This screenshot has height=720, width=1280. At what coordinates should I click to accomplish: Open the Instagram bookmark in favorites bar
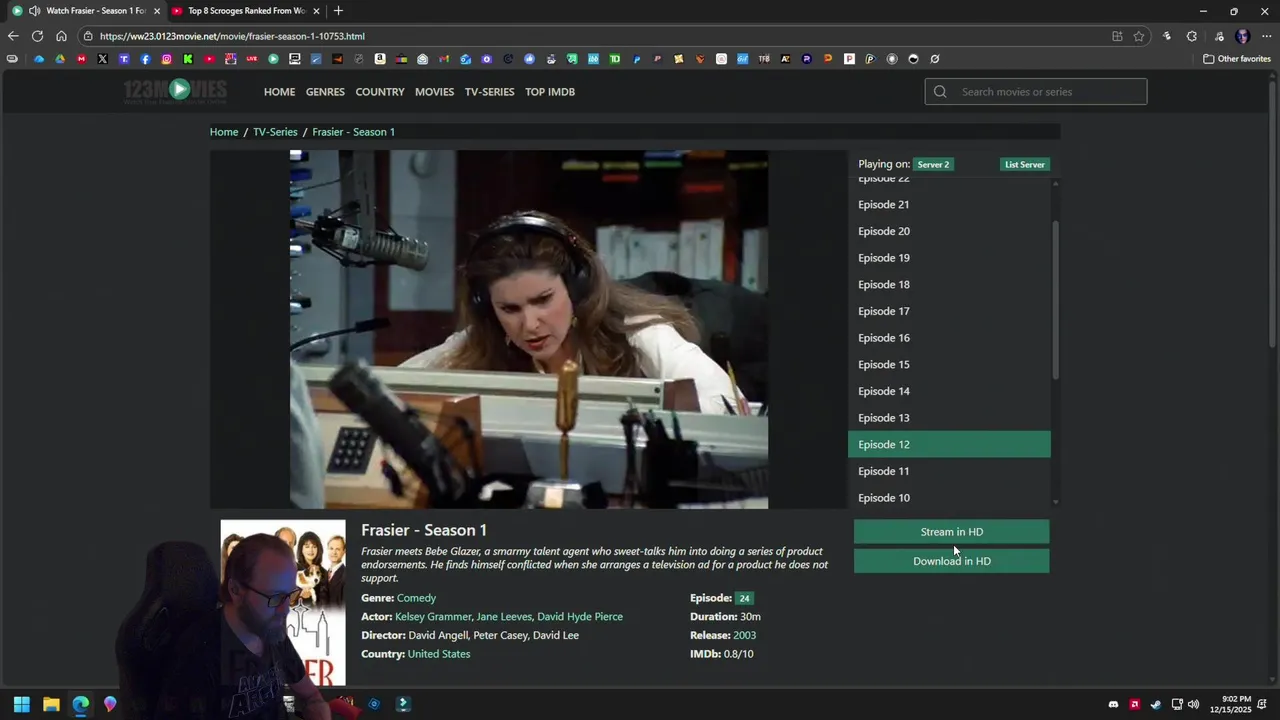coord(166,59)
